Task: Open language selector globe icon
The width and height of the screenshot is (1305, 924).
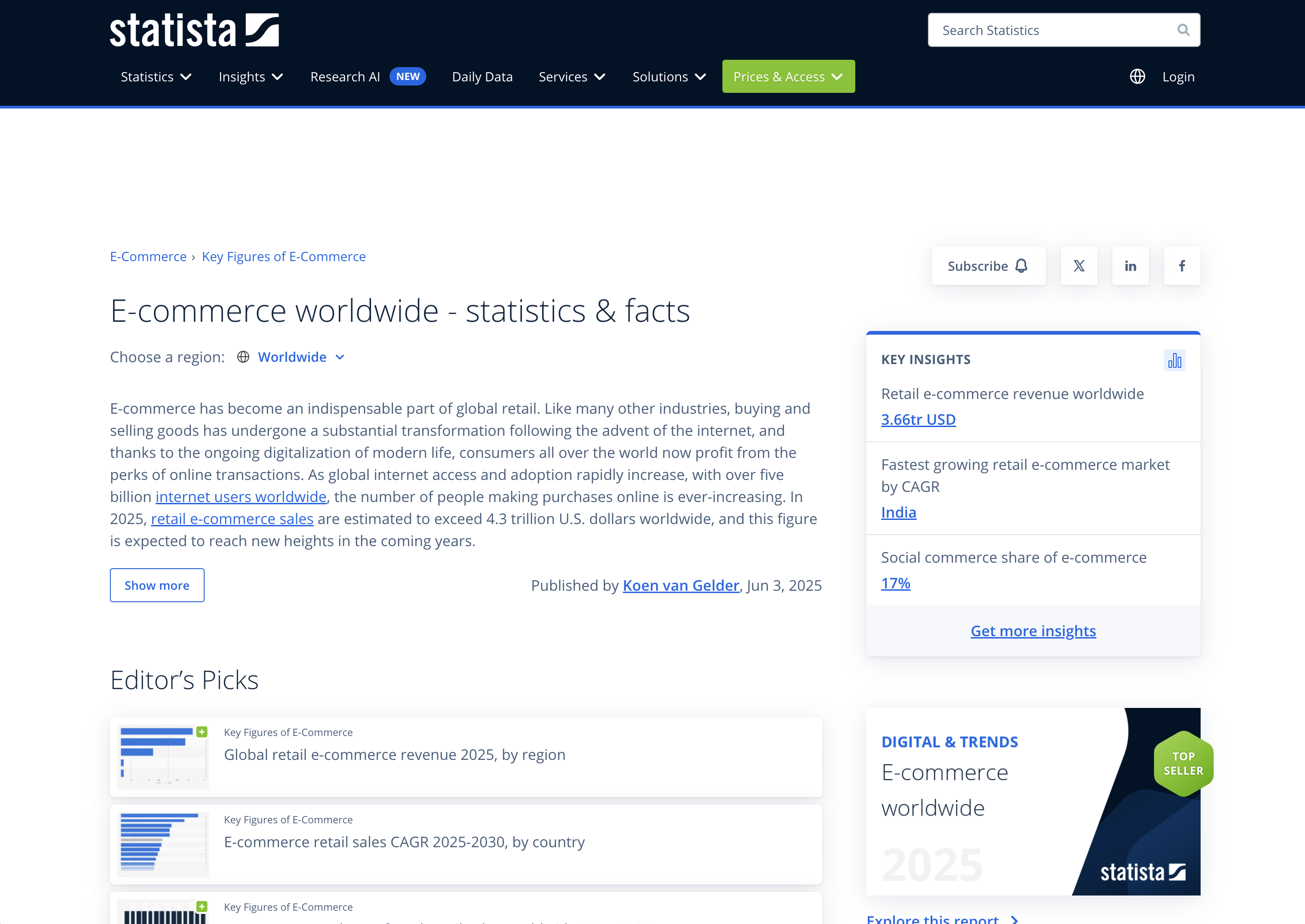Action: coord(1137,77)
